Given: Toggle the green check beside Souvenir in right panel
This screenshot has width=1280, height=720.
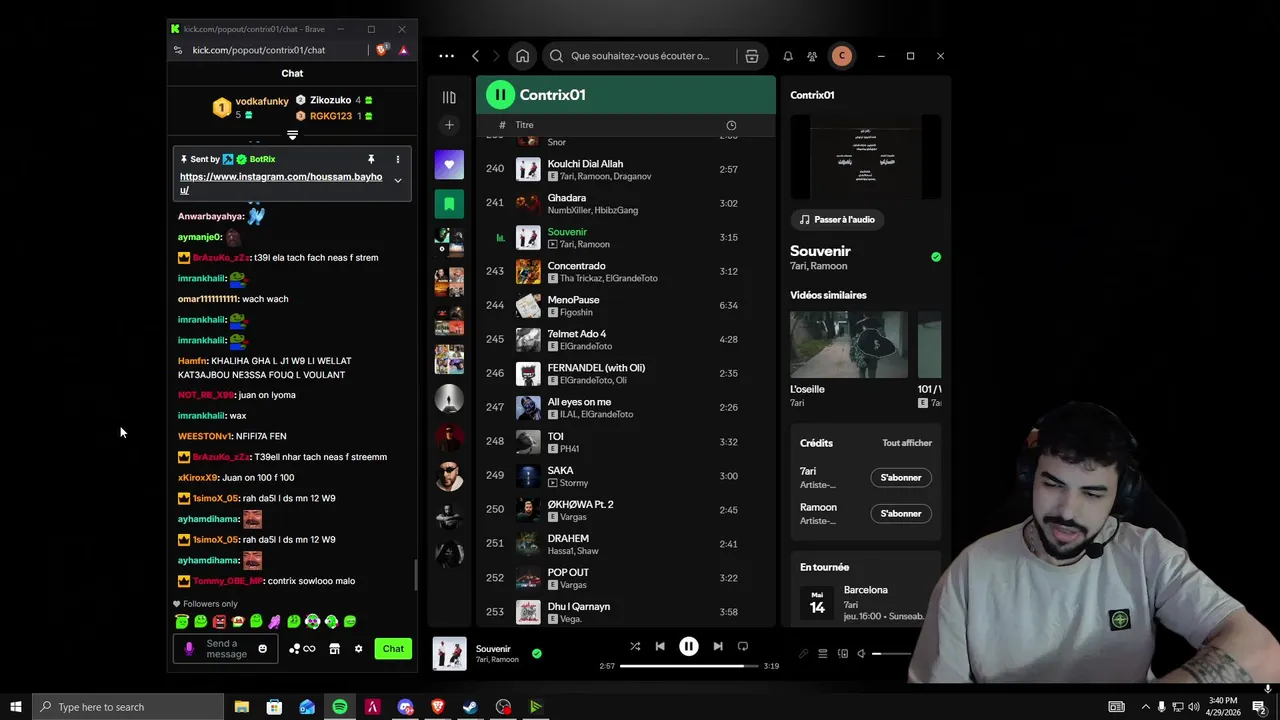Looking at the screenshot, I should click(936, 257).
